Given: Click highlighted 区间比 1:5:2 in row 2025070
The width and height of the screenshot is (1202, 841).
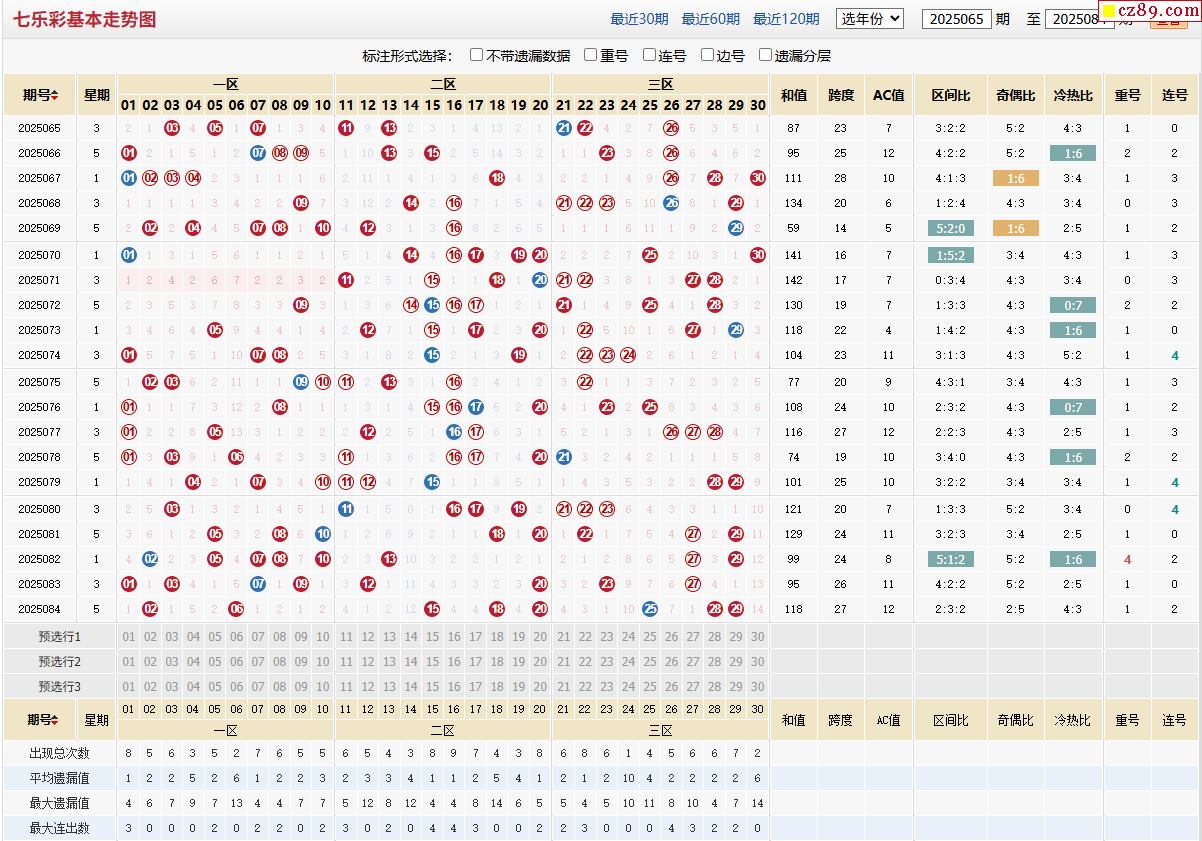Looking at the screenshot, I should [x=951, y=255].
